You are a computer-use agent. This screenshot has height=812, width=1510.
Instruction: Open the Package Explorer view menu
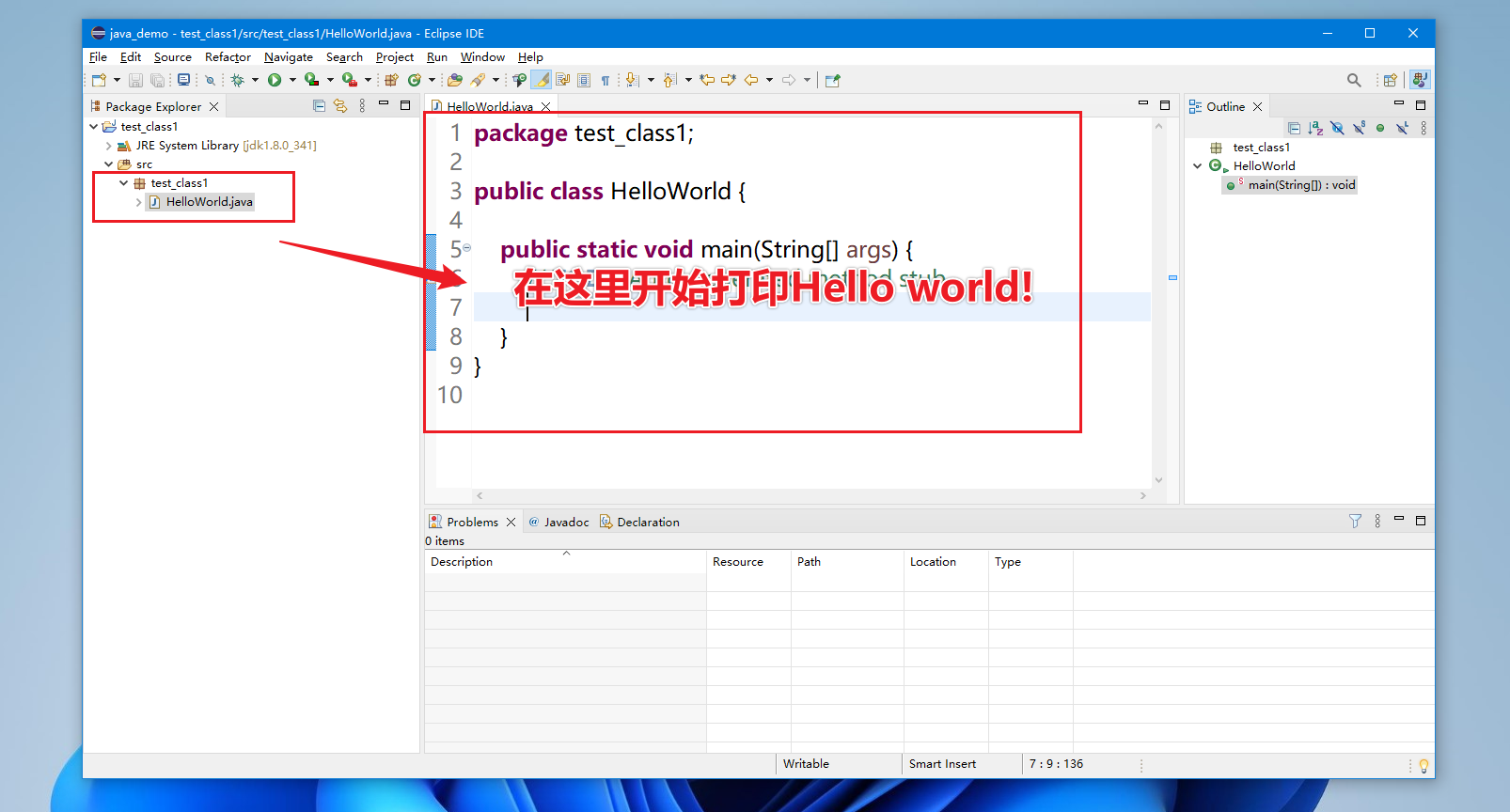[x=362, y=106]
